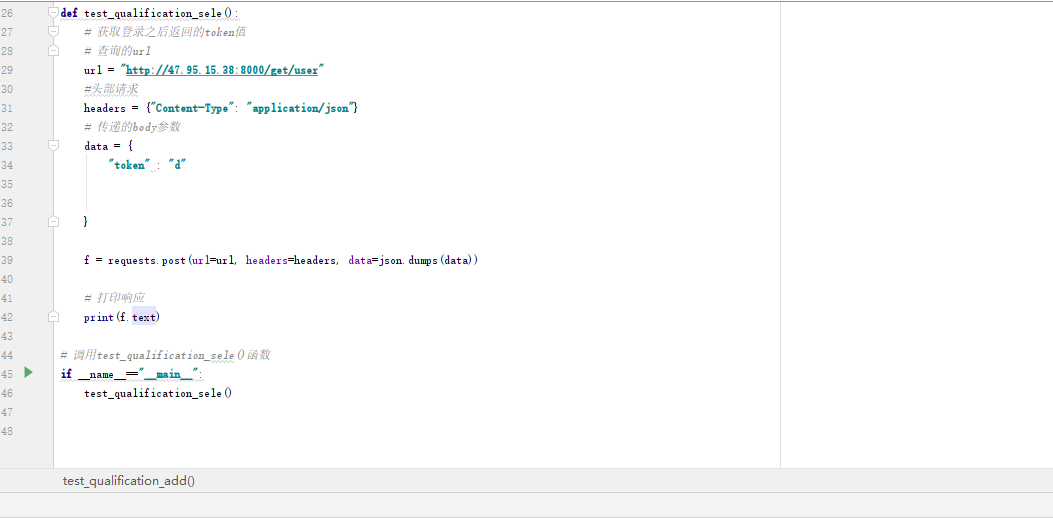Click the "token" key string
This screenshot has width=1053, height=518.
(130, 165)
